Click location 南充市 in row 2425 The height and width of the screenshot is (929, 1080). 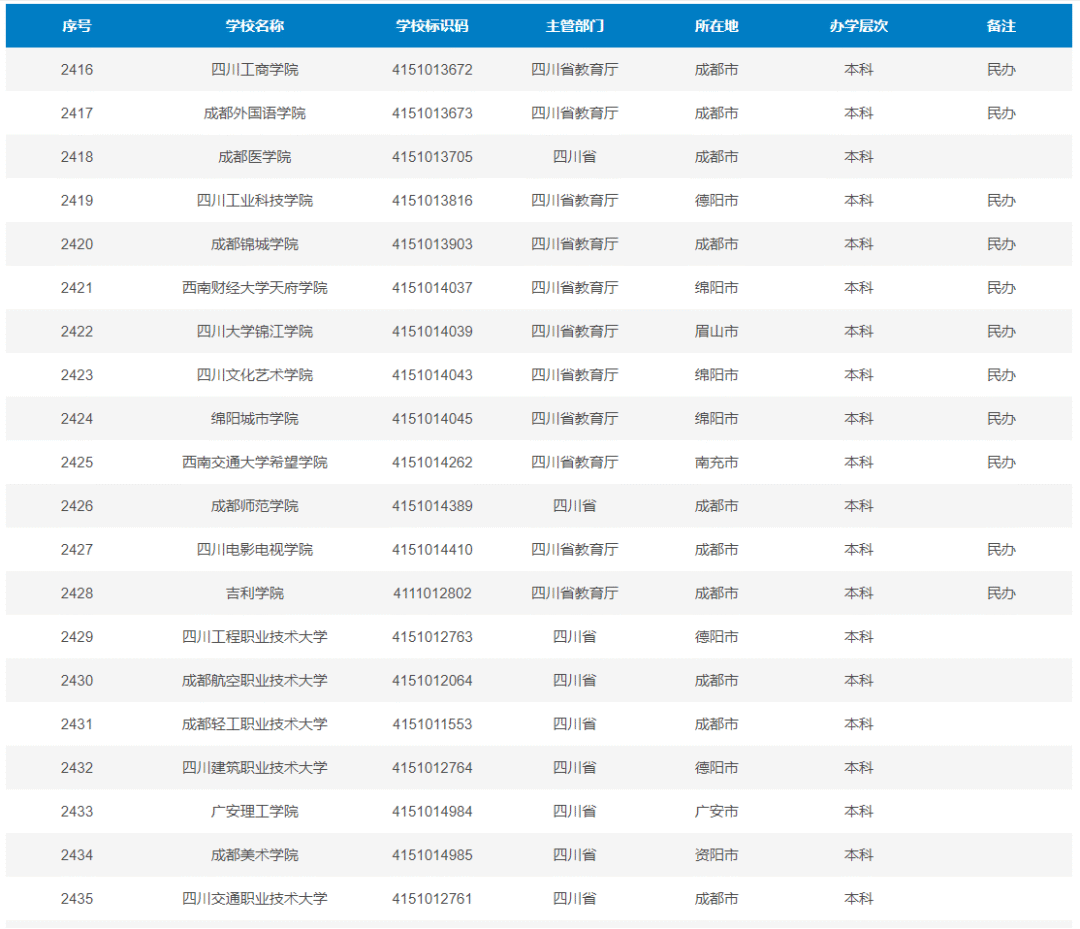716,462
